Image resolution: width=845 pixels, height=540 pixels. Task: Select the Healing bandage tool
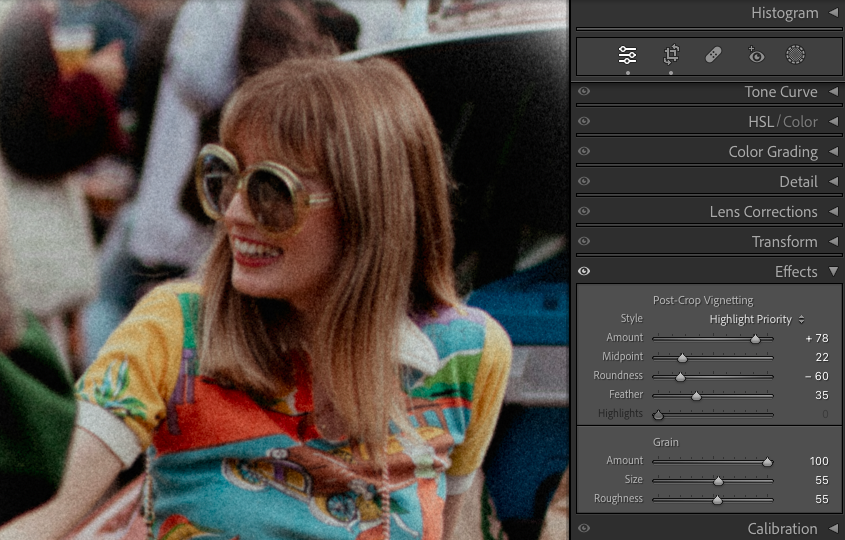[713, 55]
